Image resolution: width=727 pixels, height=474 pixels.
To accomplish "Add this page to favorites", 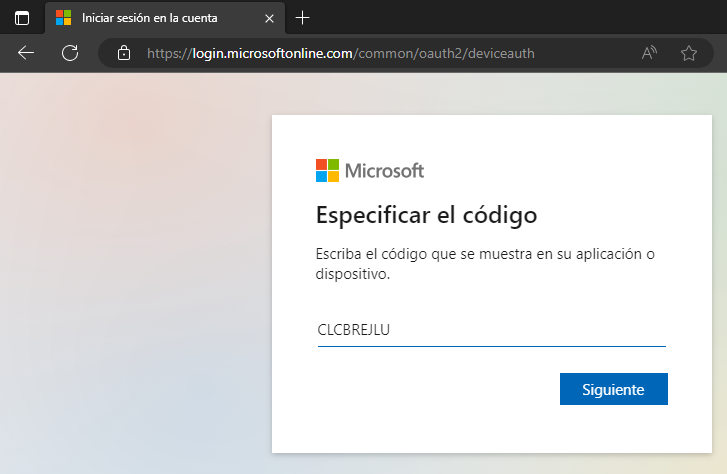I will 689,53.
